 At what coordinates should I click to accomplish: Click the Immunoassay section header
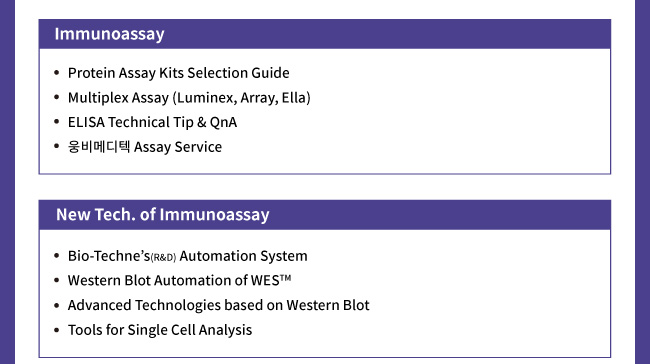click(109, 34)
